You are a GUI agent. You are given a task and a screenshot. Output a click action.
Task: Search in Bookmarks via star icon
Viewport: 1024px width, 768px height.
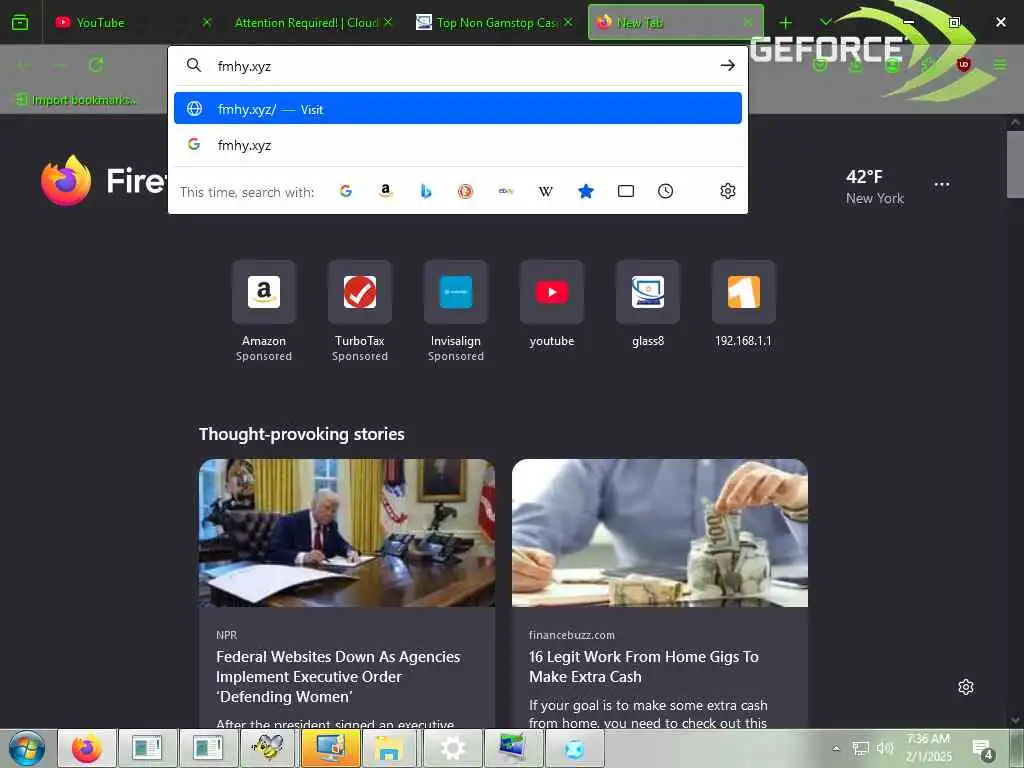[586, 191]
